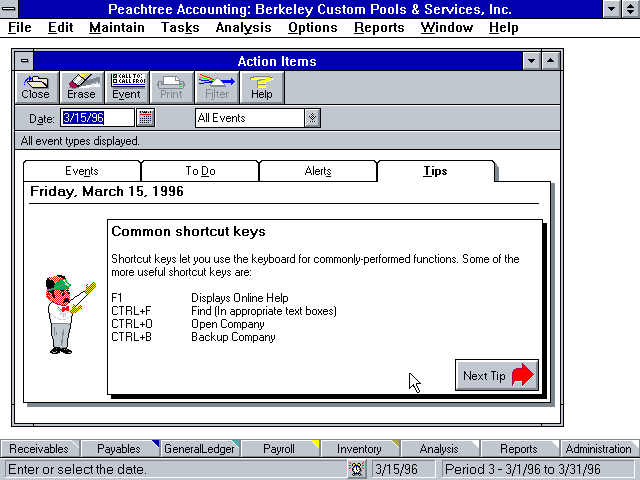Click the Next Tip button
This screenshot has height=480, width=640.
[497, 375]
